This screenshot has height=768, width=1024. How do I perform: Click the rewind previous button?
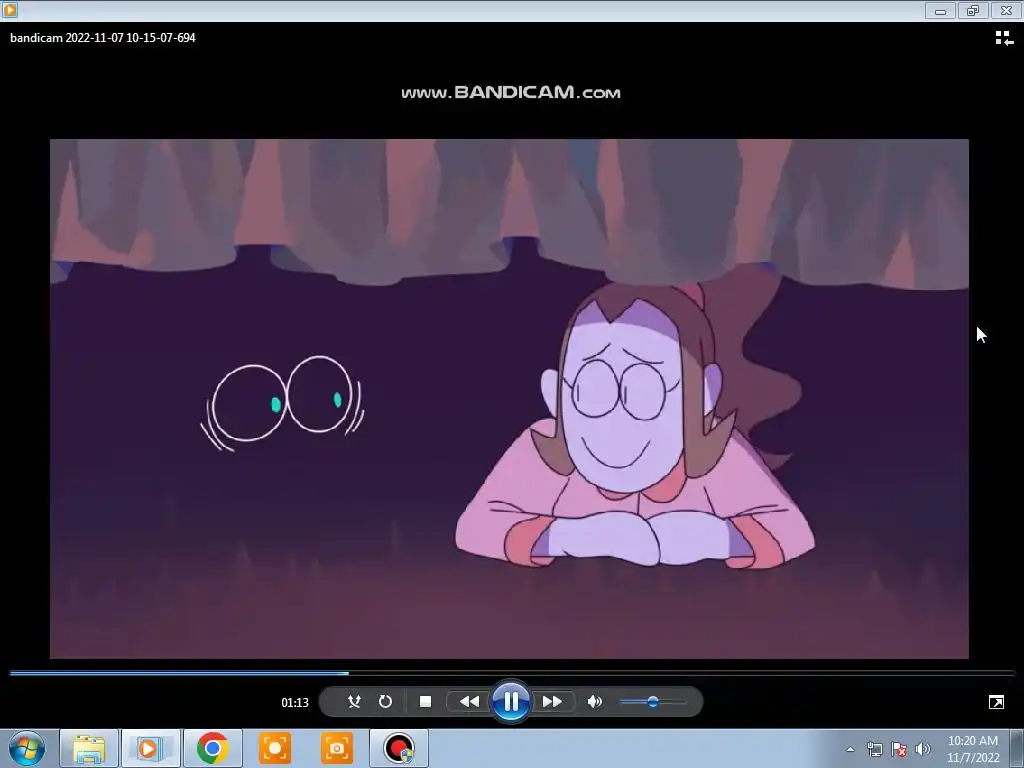pos(469,701)
